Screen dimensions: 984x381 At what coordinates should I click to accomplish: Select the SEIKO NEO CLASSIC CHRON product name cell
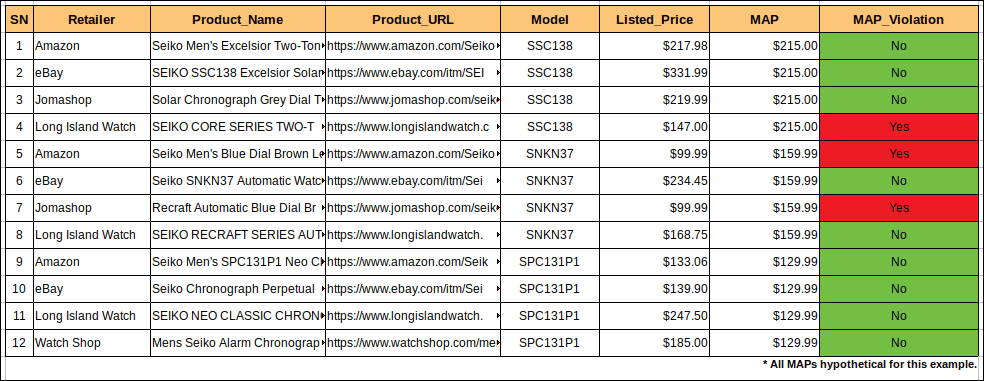pyautogui.click(x=238, y=316)
